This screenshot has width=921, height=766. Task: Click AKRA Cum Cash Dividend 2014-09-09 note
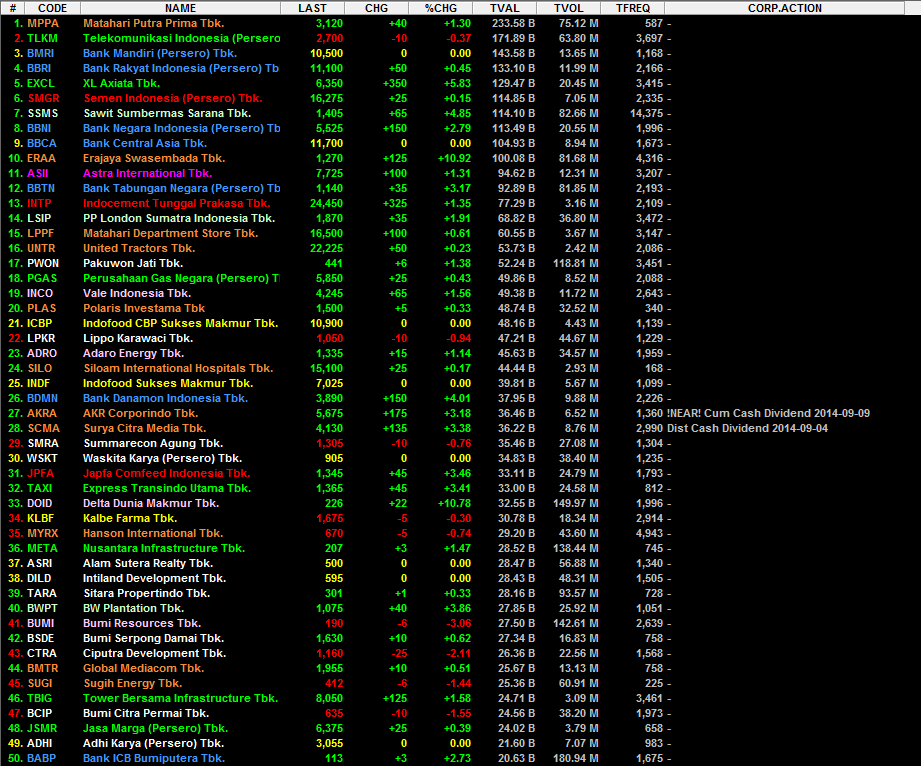coord(768,413)
